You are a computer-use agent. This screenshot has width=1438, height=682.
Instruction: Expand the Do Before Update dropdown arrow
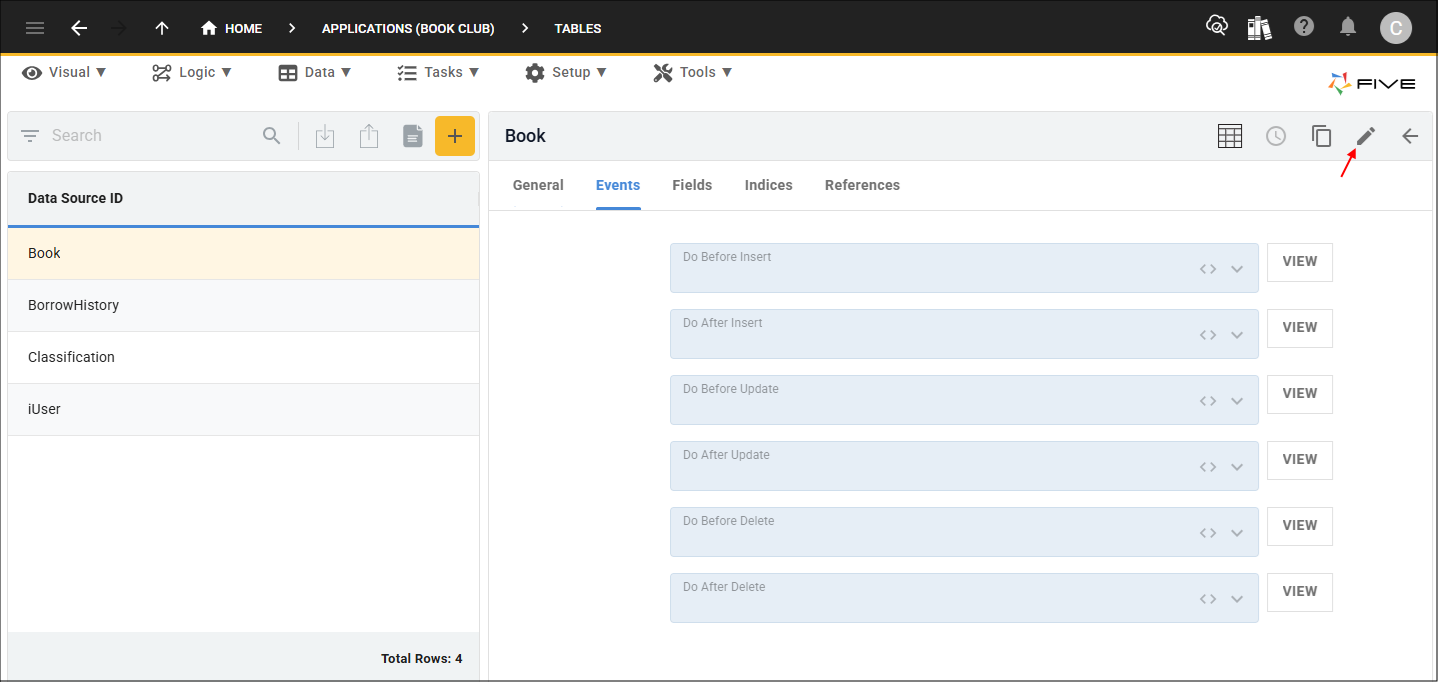(1237, 401)
